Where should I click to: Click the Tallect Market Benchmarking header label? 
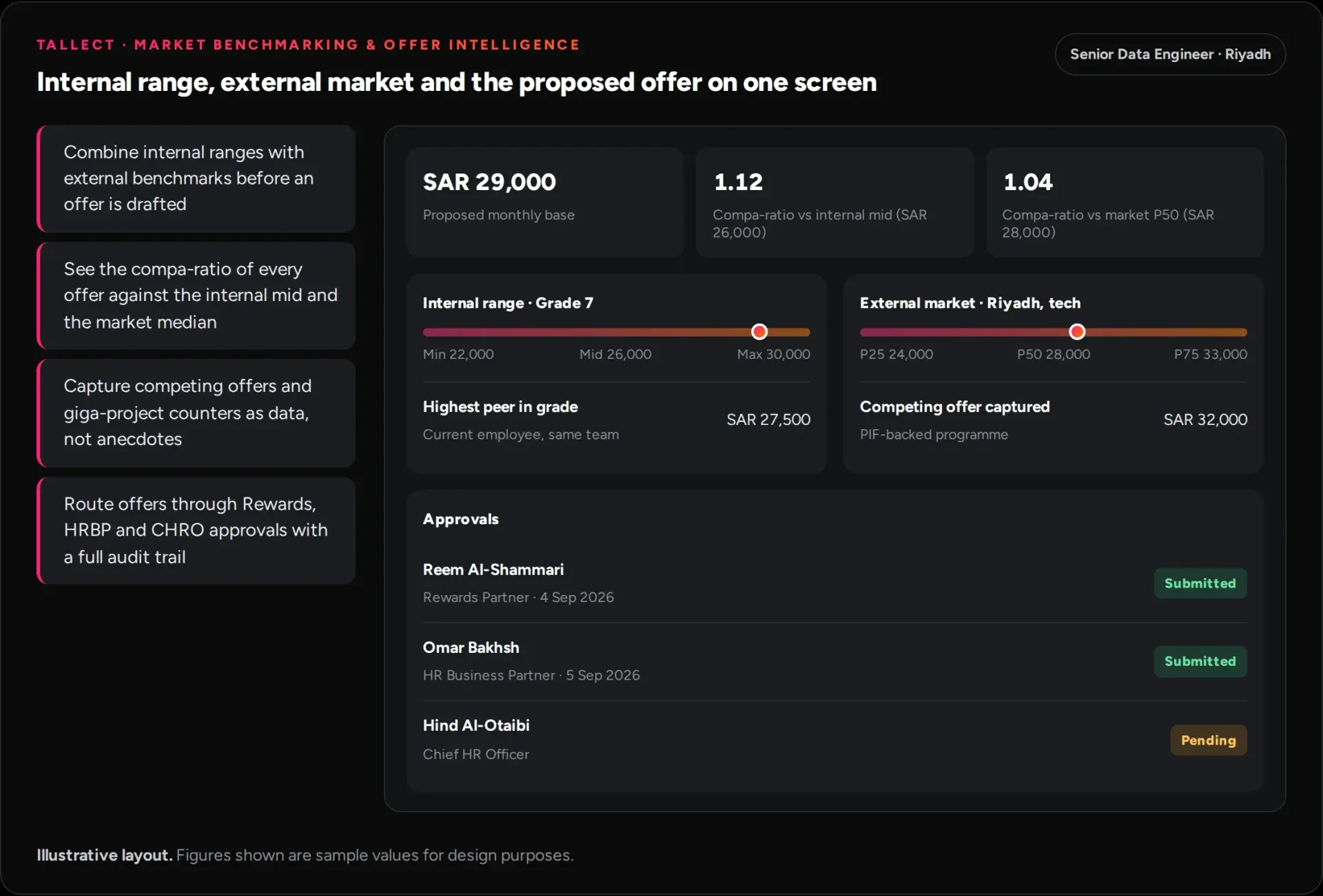click(309, 45)
